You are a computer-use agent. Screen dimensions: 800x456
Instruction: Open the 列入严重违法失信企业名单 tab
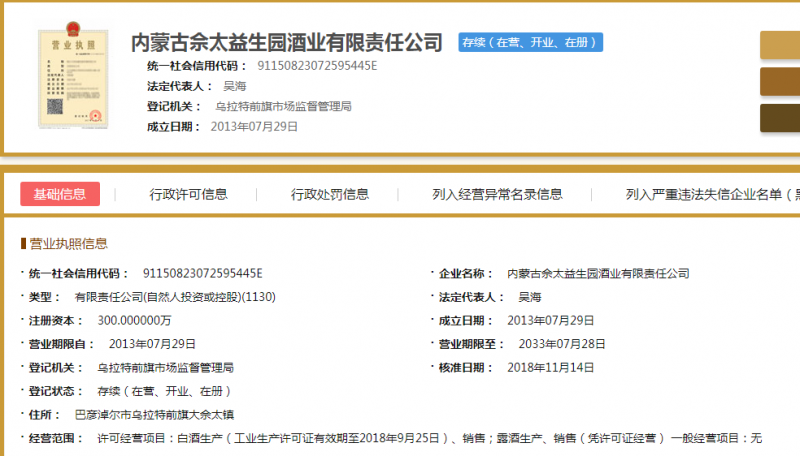tap(713, 194)
